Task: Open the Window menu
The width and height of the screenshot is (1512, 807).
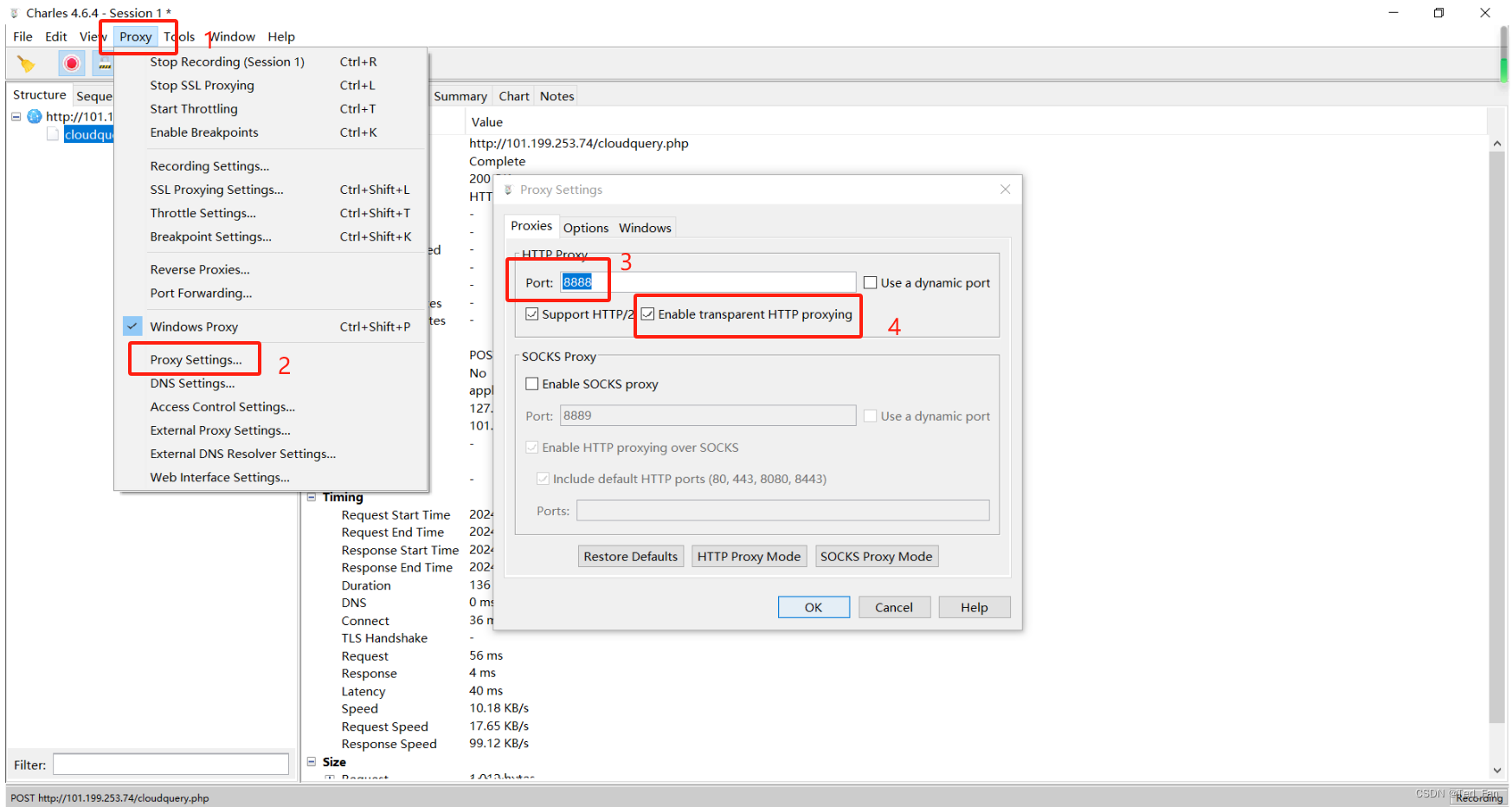Action: (x=232, y=36)
